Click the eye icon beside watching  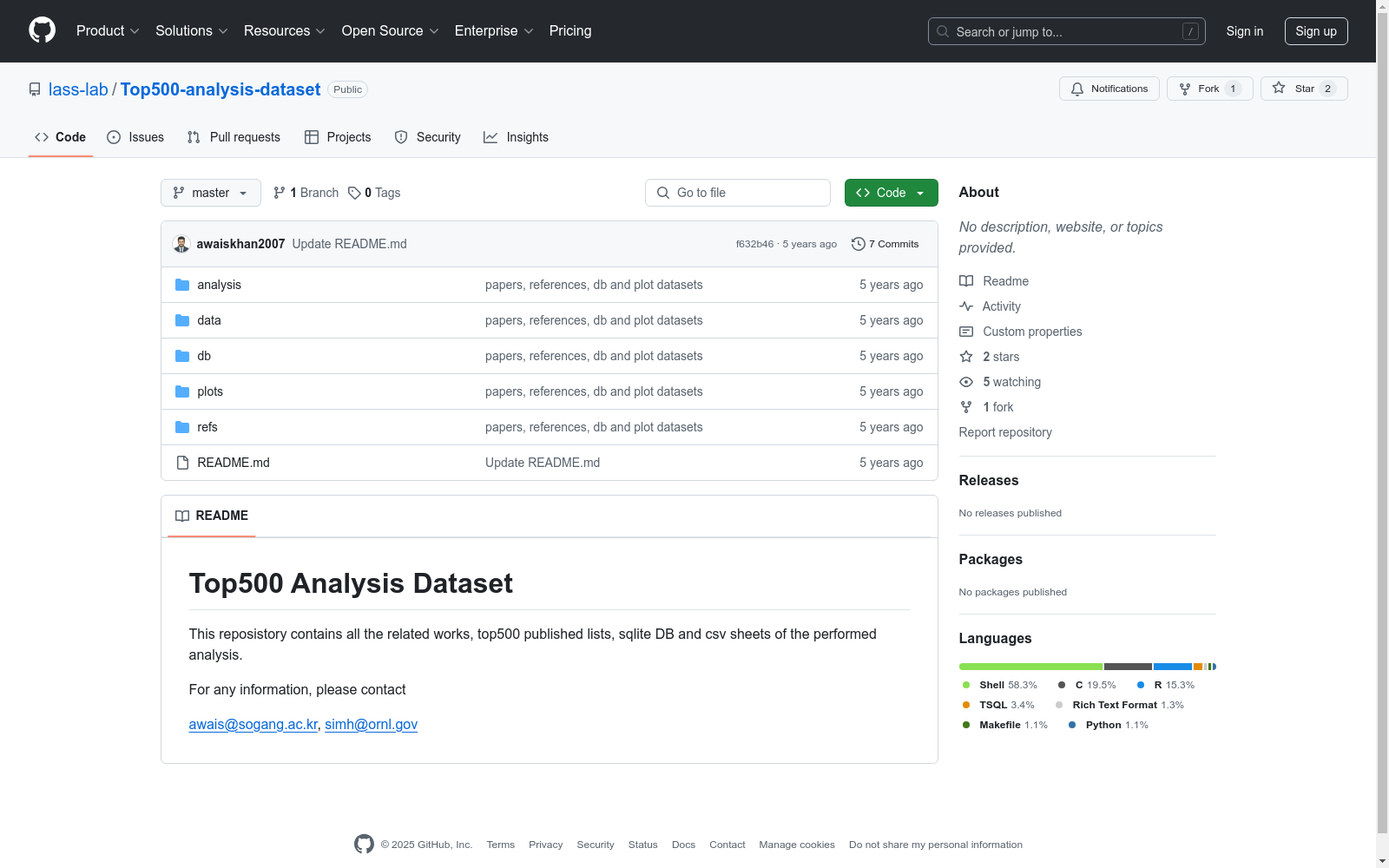pos(966,382)
